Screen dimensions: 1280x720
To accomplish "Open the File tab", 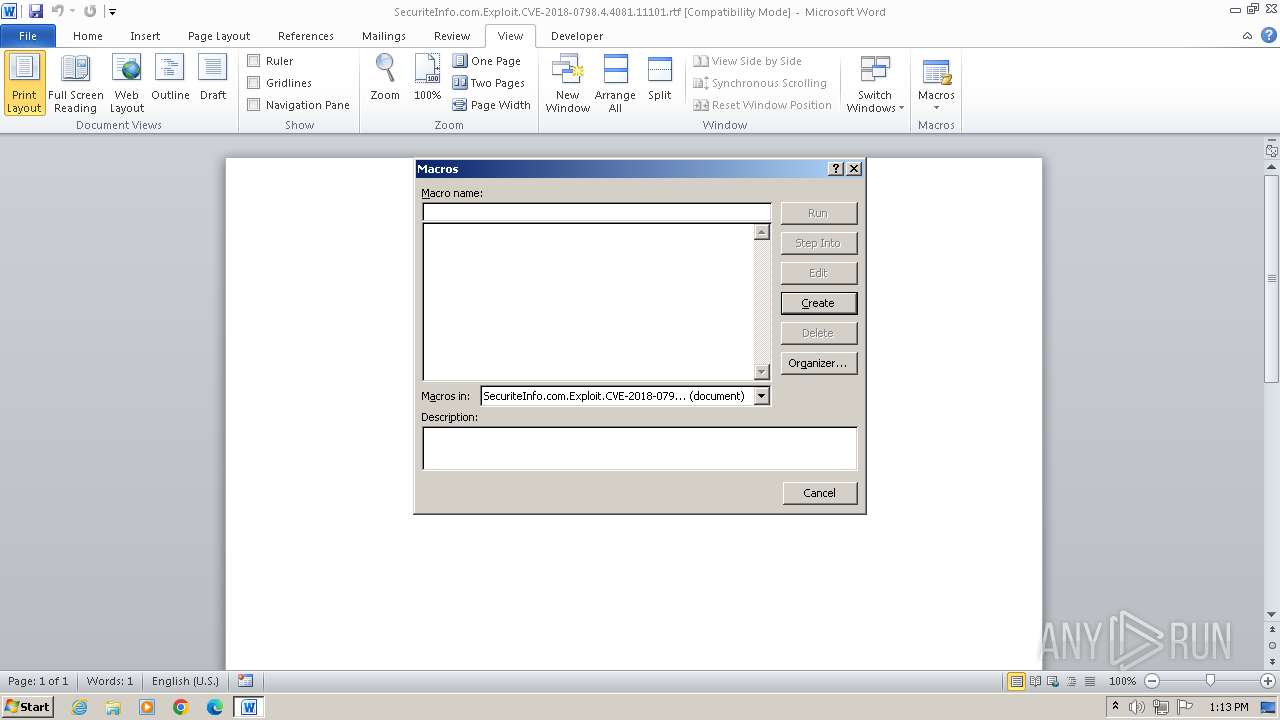I will (x=28, y=36).
